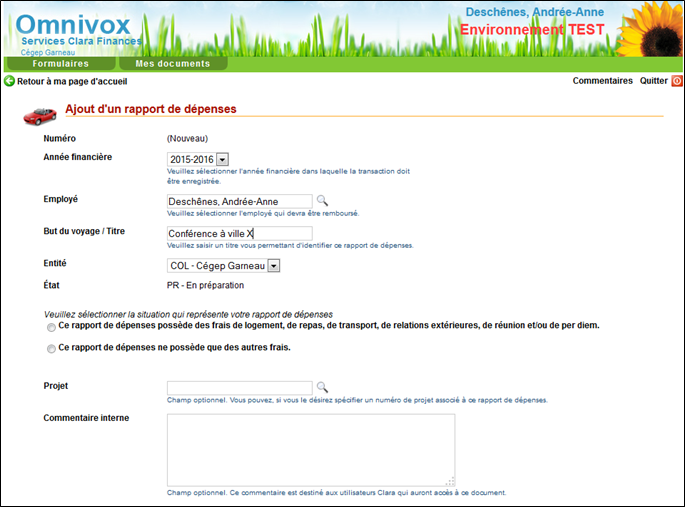The image size is (685, 507).
Task: Open the Mes documents tab
Action: tap(172, 63)
